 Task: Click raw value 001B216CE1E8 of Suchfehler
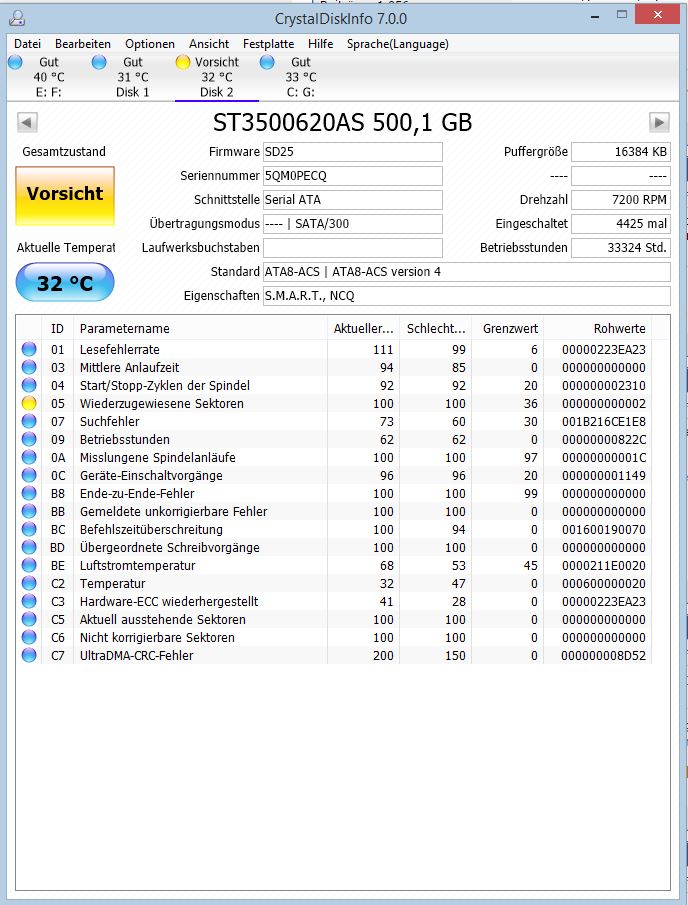604,421
